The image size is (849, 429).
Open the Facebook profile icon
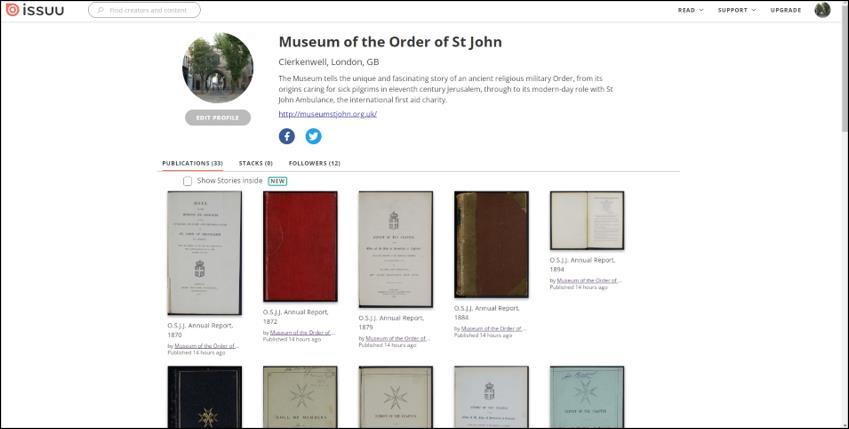click(286, 136)
